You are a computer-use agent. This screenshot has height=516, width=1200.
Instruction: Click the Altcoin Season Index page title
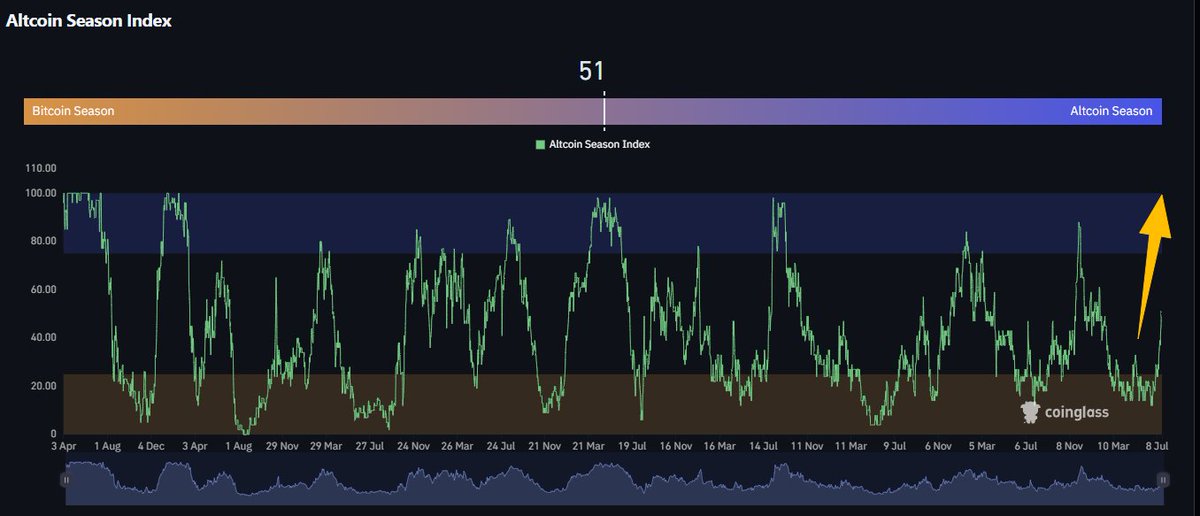[89, 21]
